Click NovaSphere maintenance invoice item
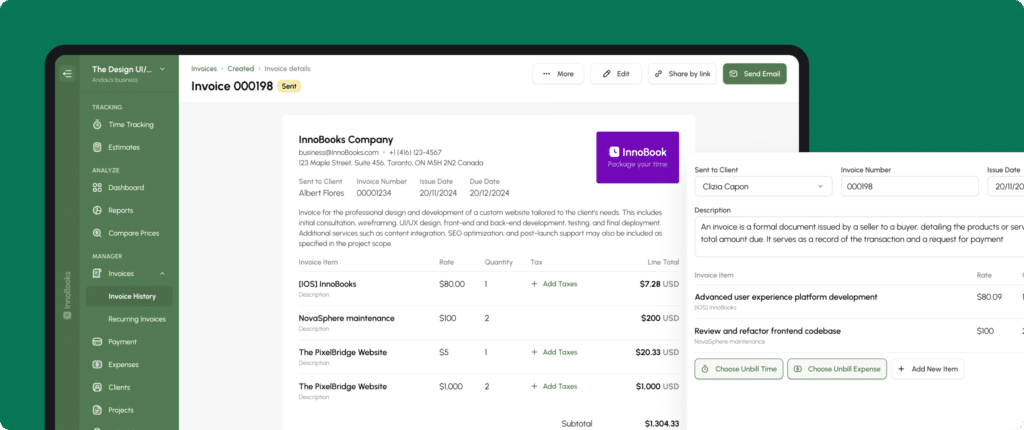 (346, 318)
